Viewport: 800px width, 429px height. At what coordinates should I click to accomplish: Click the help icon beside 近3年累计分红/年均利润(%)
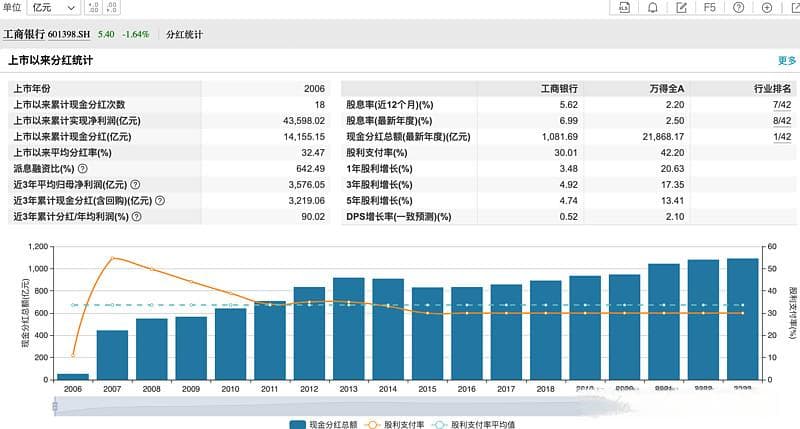(x=136, y=216)
